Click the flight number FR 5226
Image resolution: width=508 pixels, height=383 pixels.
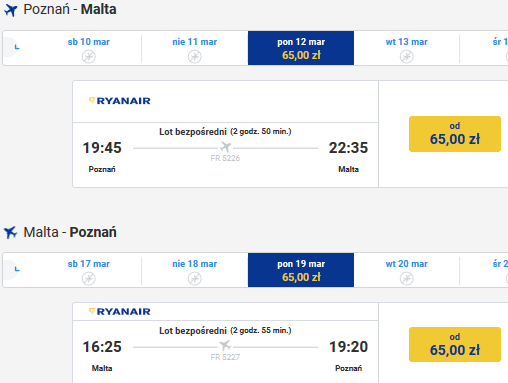[x=225, y=158]
